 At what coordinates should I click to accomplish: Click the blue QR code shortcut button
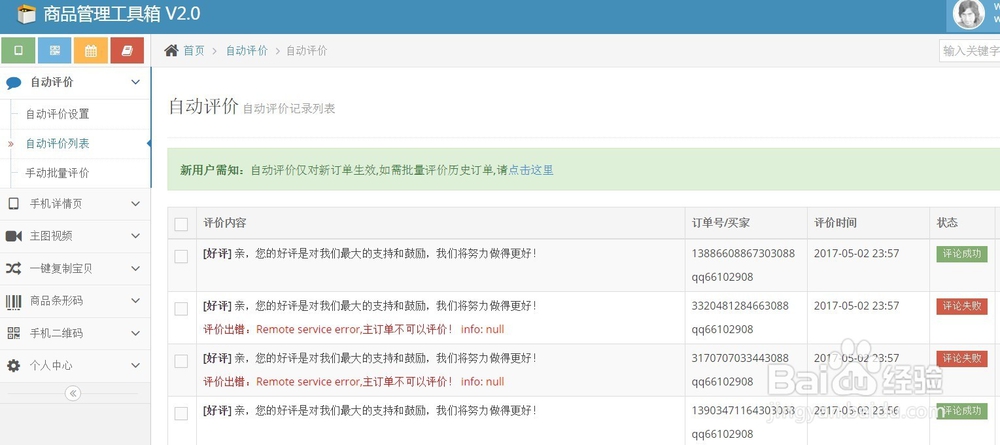click(x=54, y=51)
